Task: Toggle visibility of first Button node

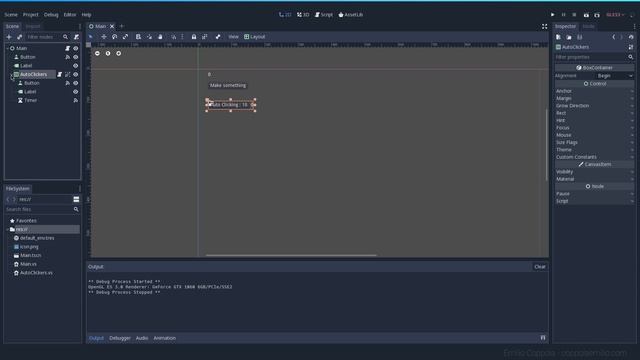Action: [x=76, y=57]
